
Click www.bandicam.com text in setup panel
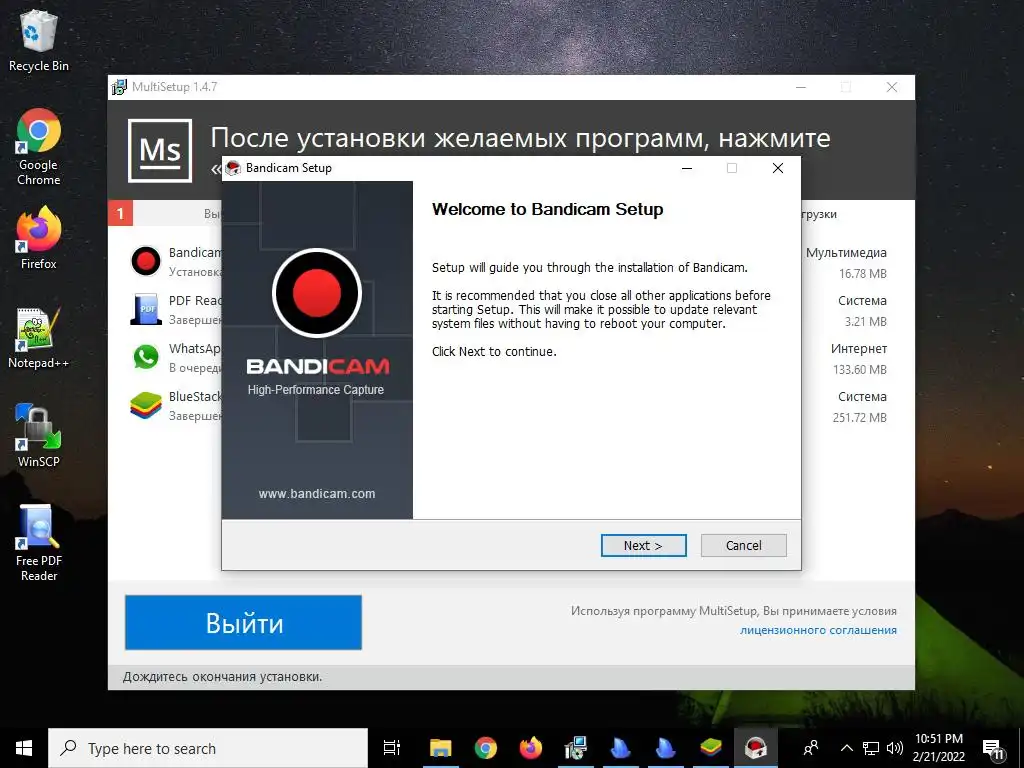(317, 494)
